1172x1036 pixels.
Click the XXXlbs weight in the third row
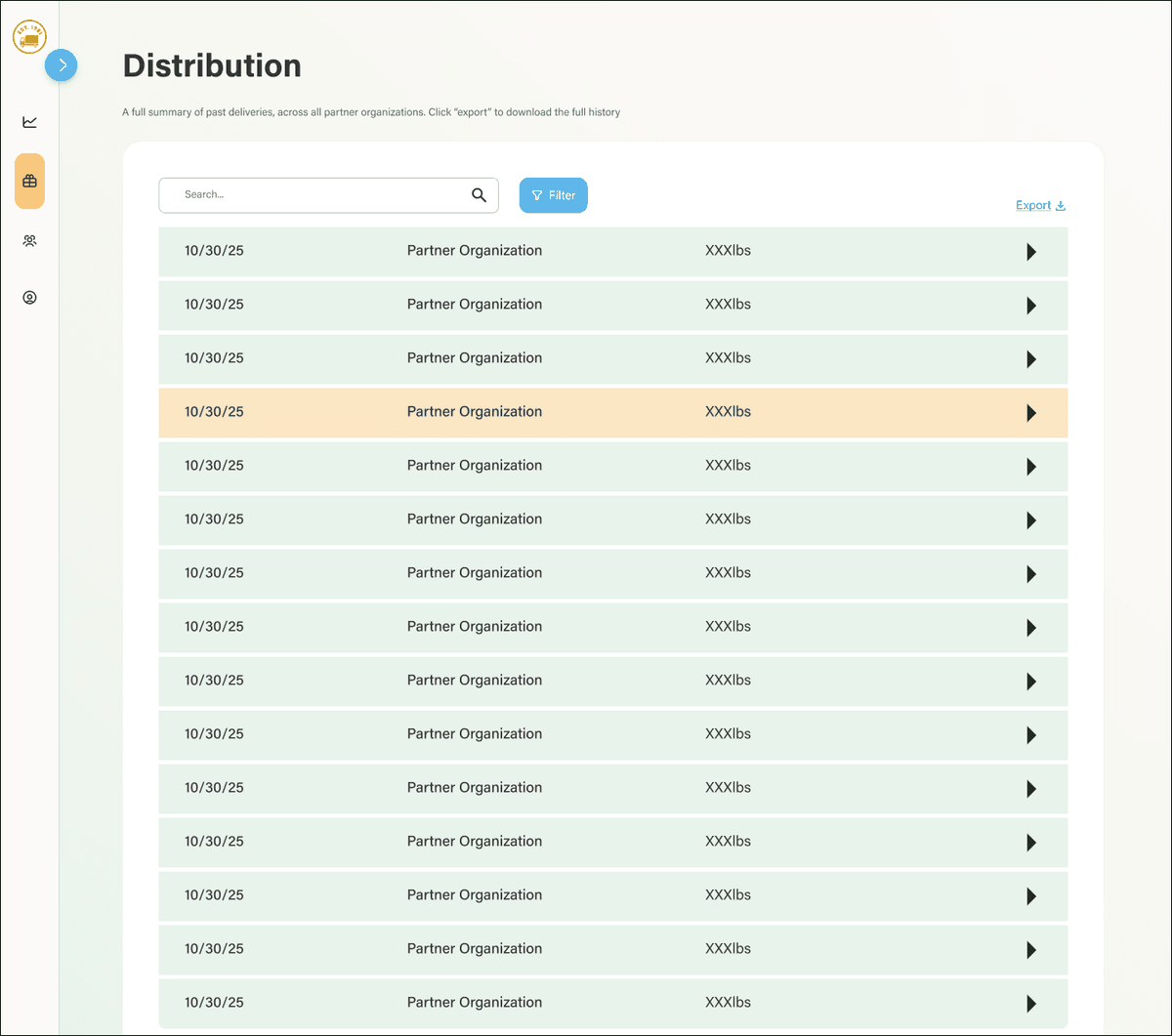pos(728,358)
